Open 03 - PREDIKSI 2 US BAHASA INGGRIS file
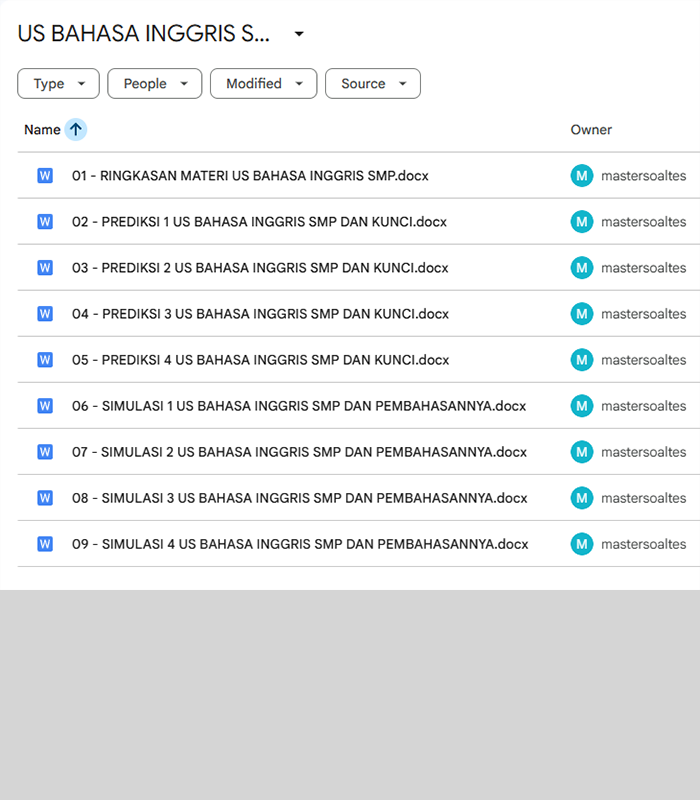 pyautogui.click(x=260, y=268)
